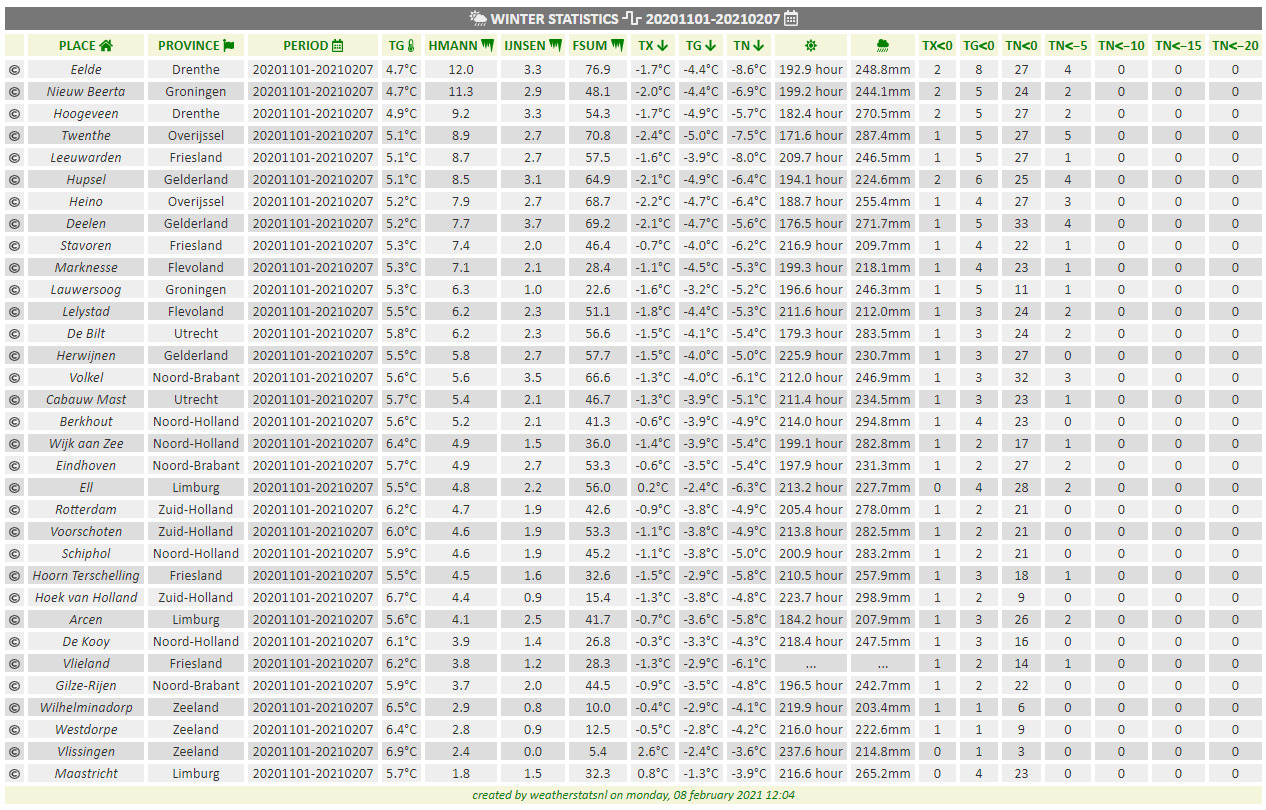This screenshot has height=810, width=1266.
Task: Click the copyright icon in the Vlieland row
Action: 14,664
